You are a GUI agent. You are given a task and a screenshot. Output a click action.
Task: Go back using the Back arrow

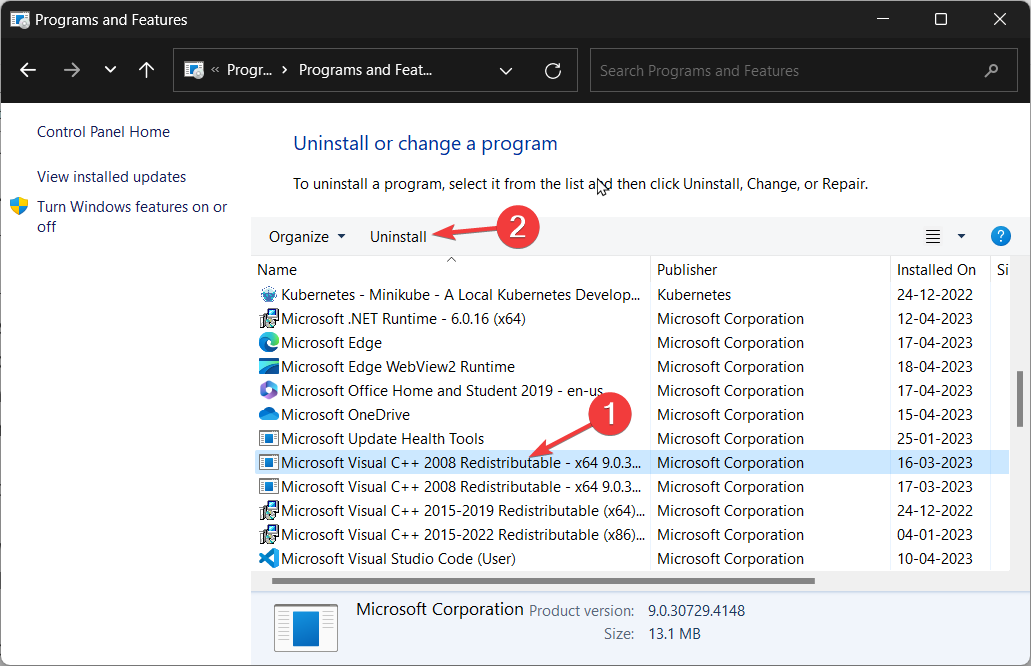(28, 70)
